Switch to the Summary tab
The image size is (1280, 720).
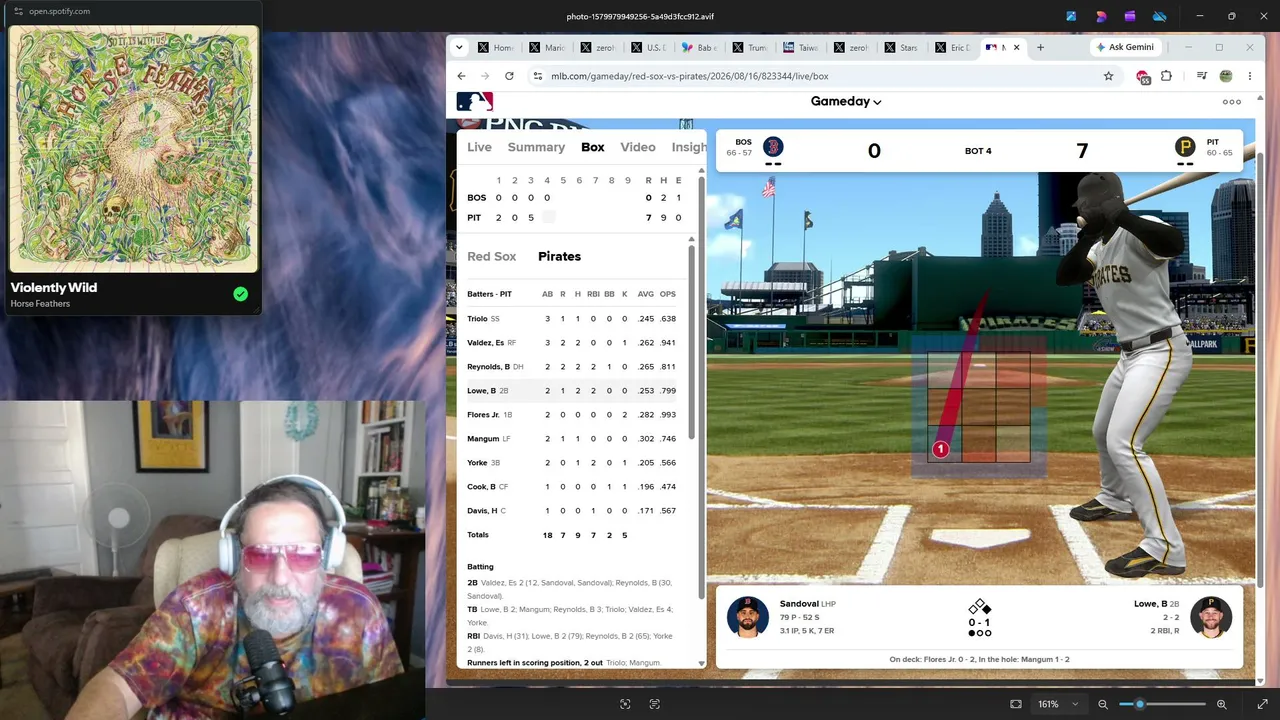(x=536, y=147)
